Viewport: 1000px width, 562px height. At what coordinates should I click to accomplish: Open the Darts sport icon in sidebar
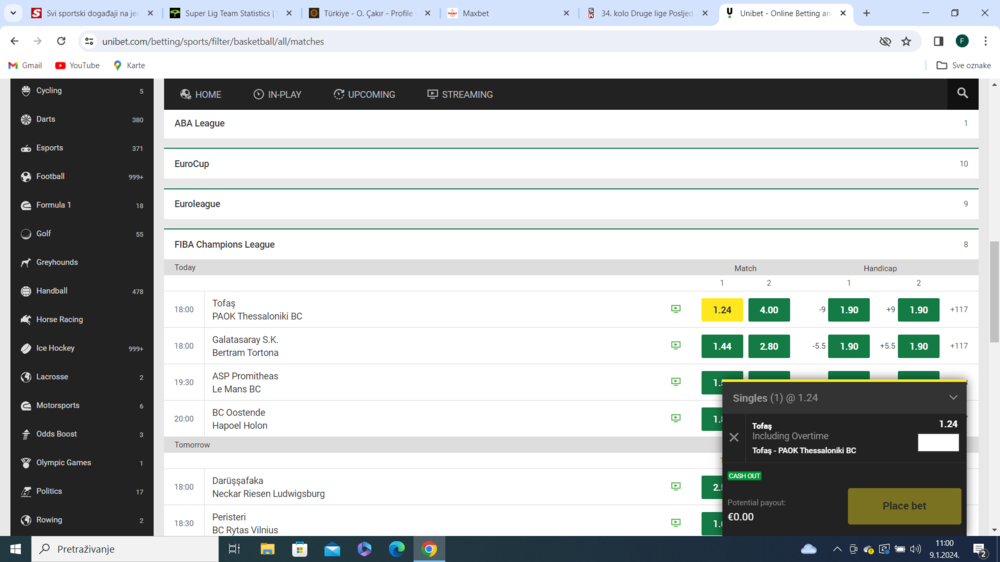click(x=26, y=119)
